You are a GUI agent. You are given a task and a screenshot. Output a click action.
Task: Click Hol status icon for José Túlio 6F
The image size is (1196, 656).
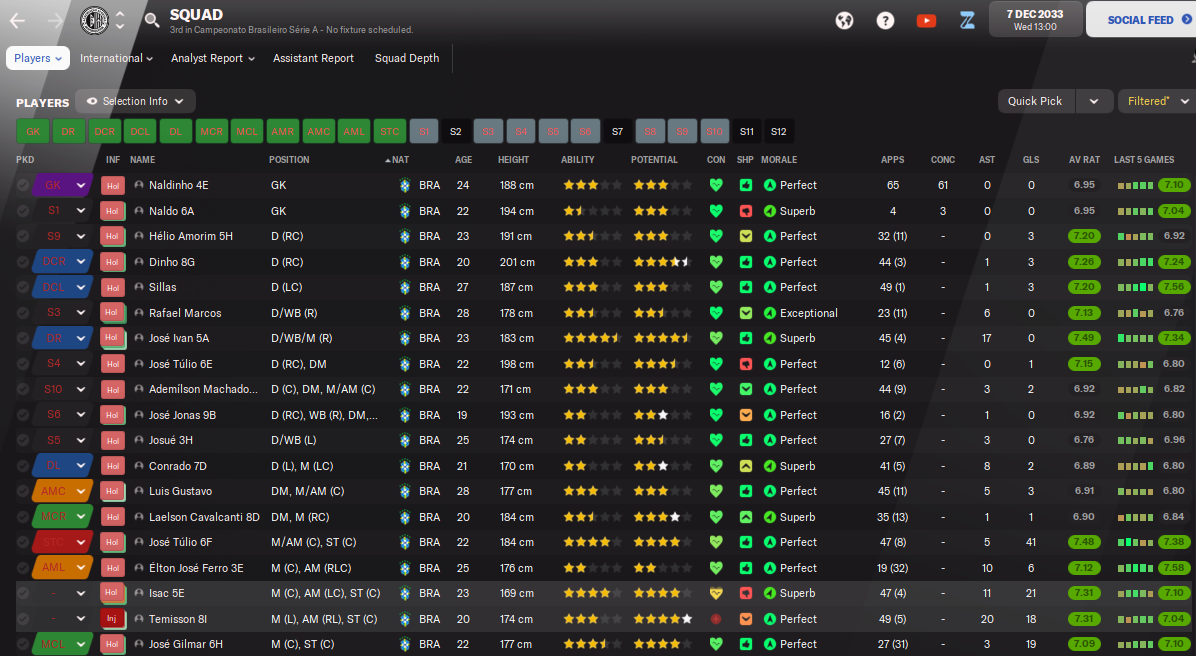[112, 542]
